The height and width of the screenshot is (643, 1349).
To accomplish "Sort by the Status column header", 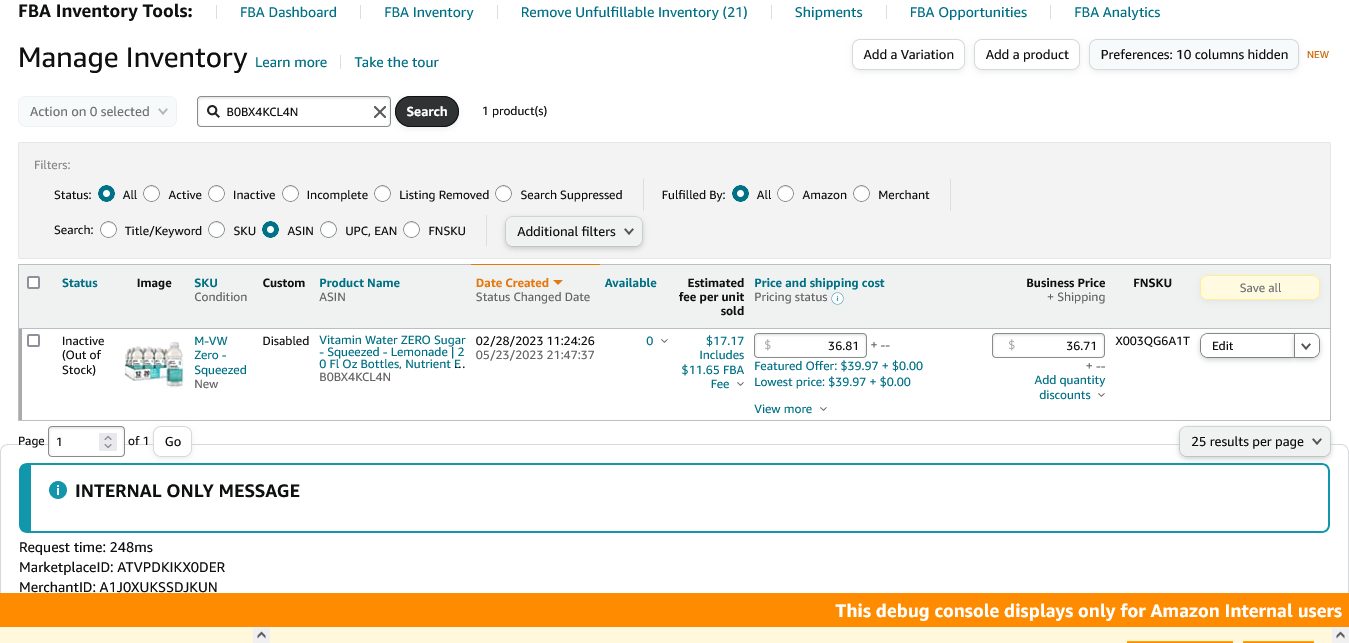I will click(x=80, y=283).
